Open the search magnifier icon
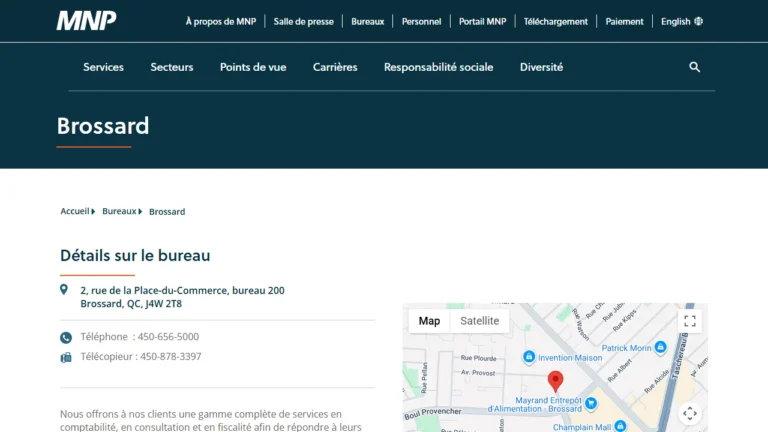This screenshot has width=768, height=432. [x=695, y=67]
